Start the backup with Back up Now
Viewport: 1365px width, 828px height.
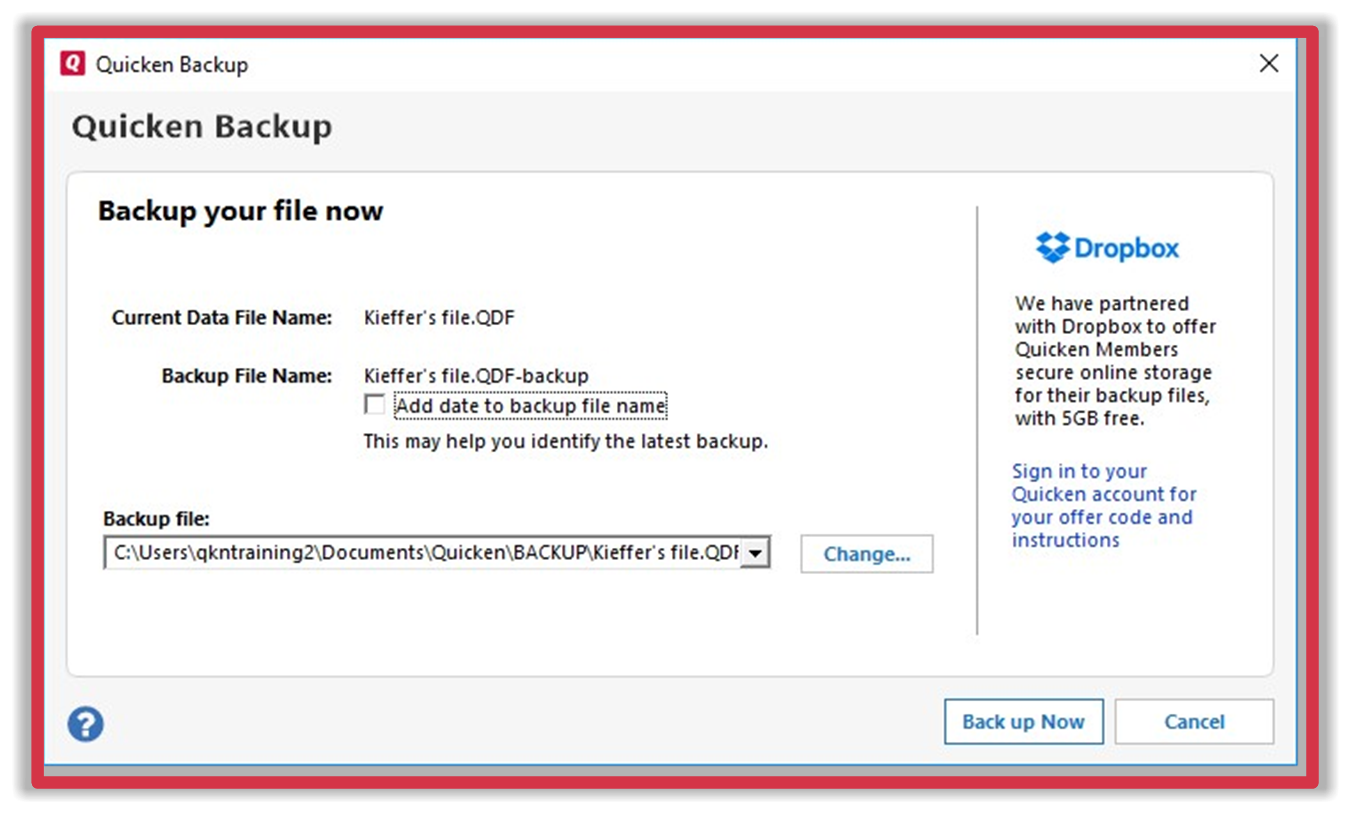[1023, 722]
